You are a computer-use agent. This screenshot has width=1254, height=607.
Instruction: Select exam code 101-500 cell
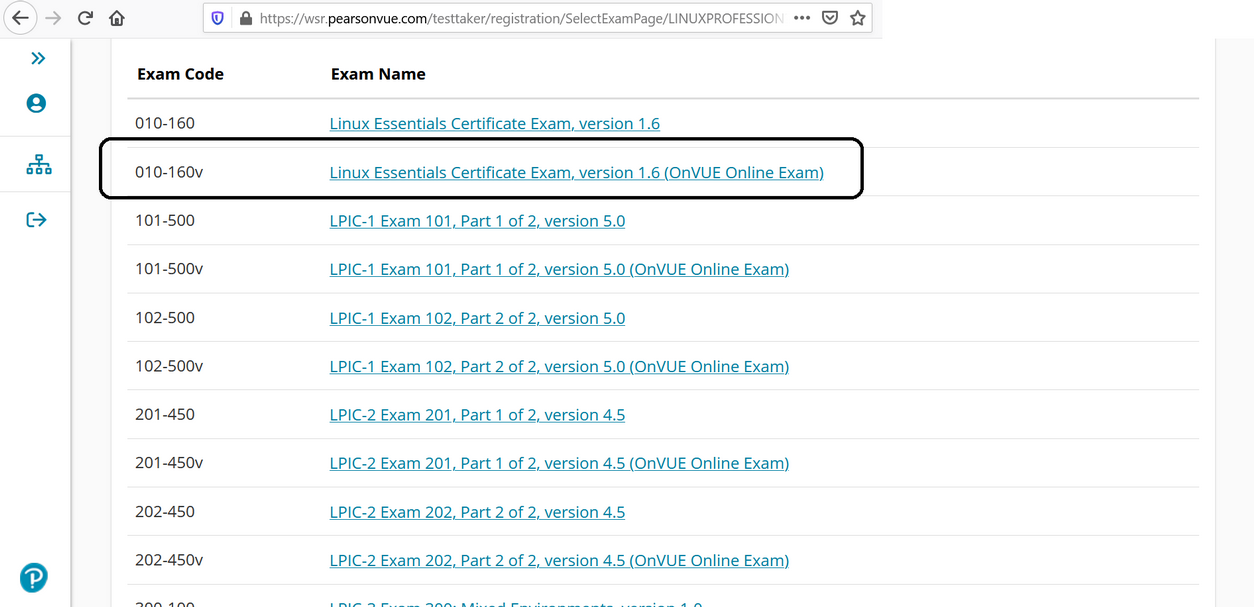pos(165,220)
